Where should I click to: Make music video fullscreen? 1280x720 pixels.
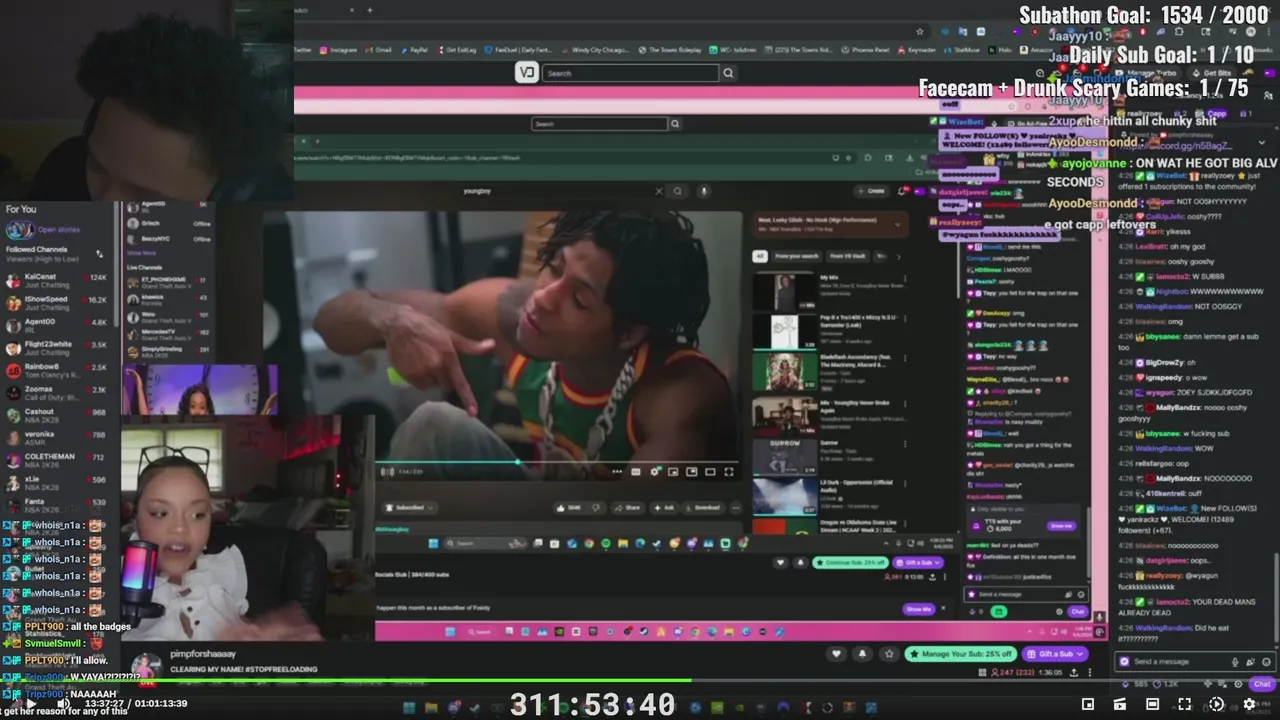(x=728, y=472)
